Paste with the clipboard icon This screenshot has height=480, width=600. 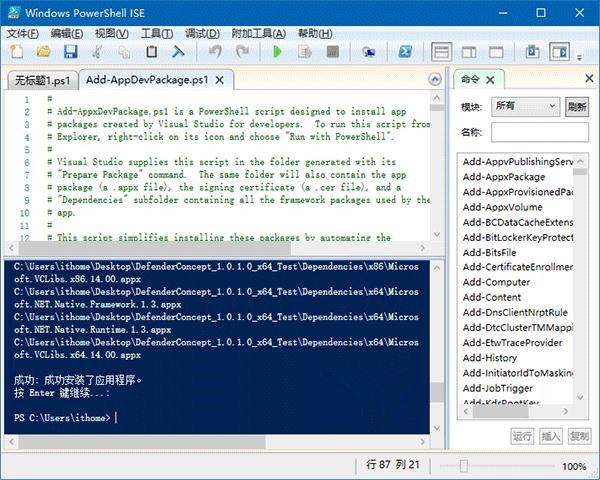(152, 52)
